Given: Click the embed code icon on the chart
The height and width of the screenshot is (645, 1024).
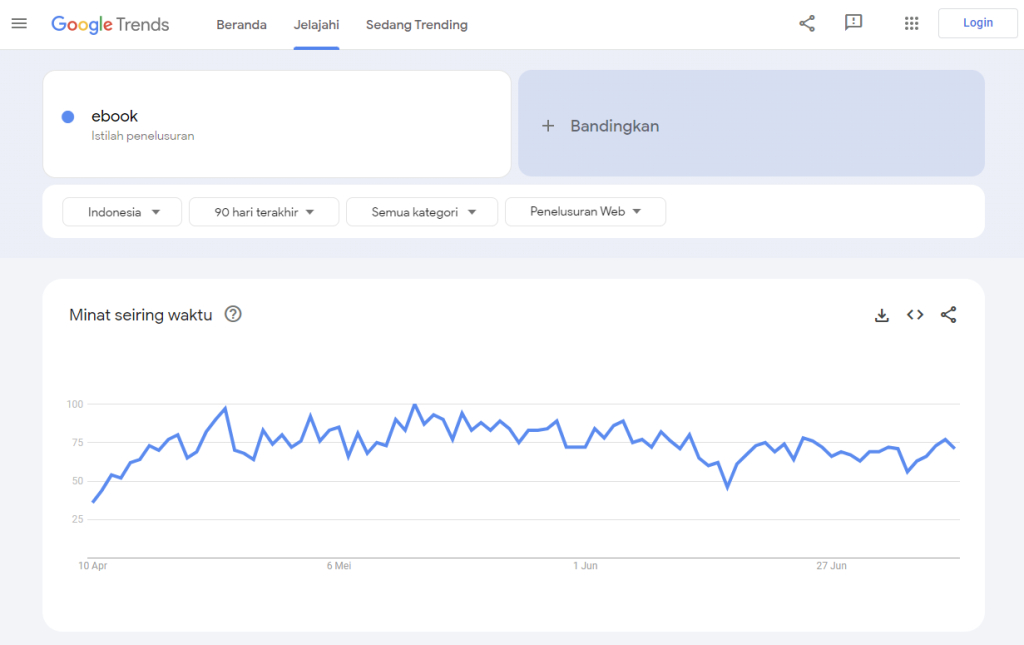Looking at the screenshot, I should coord(915,314).
